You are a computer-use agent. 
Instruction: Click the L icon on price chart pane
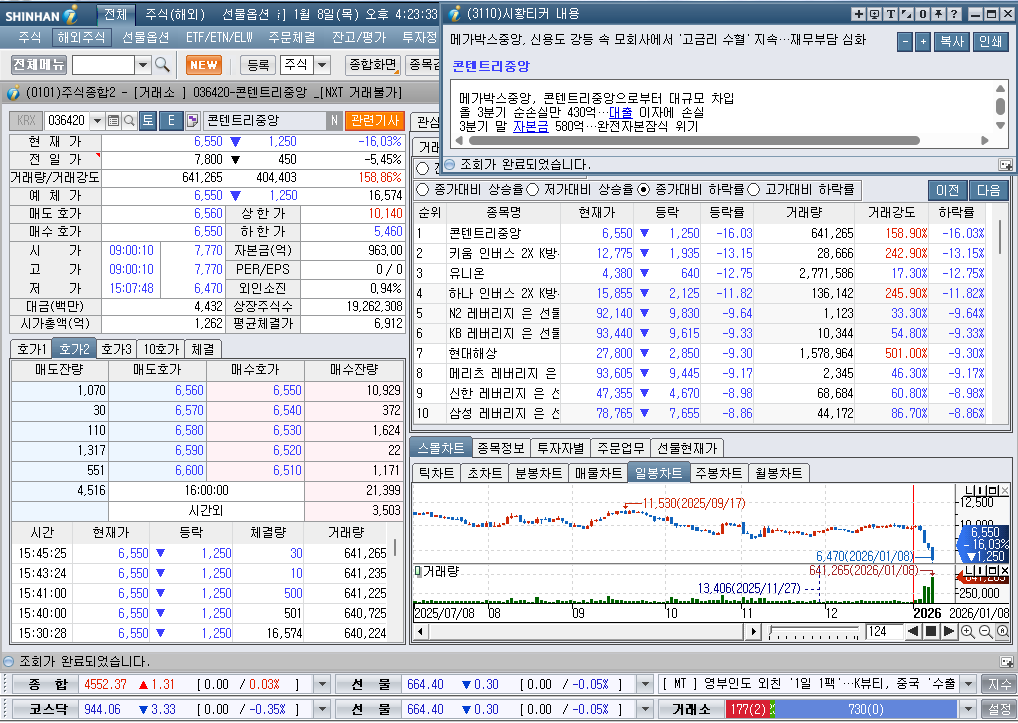[x=969, y=491]
